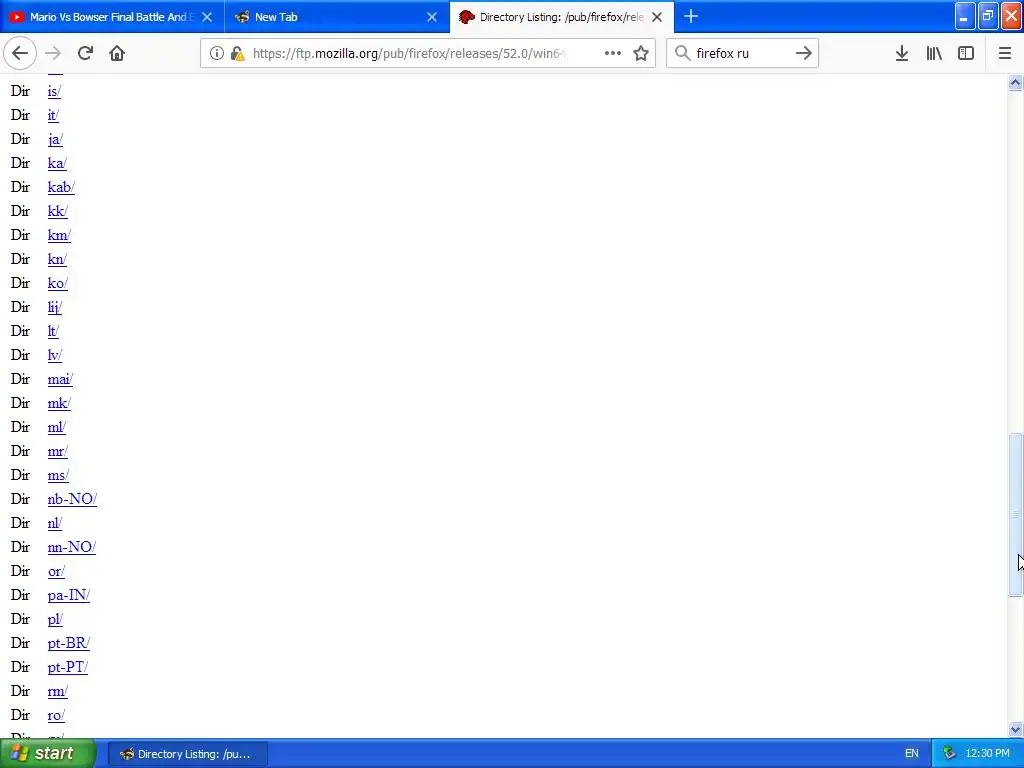Click the Directory Listing taskbar button

(187, 754)
